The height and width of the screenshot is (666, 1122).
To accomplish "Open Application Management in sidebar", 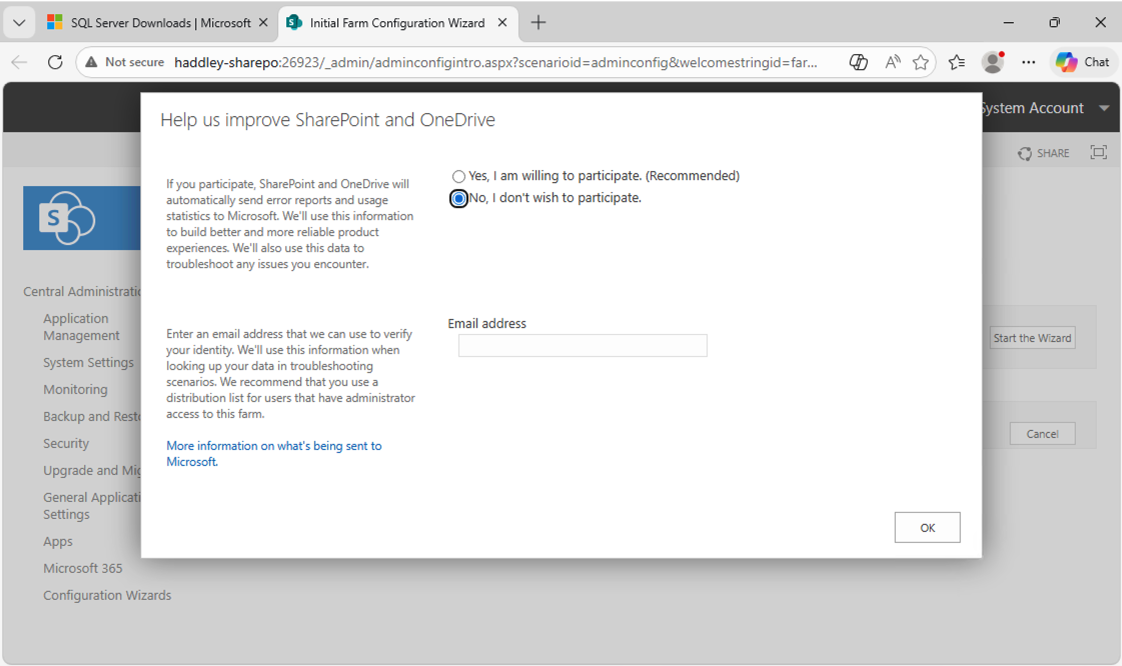I will [x=81, y=327].
